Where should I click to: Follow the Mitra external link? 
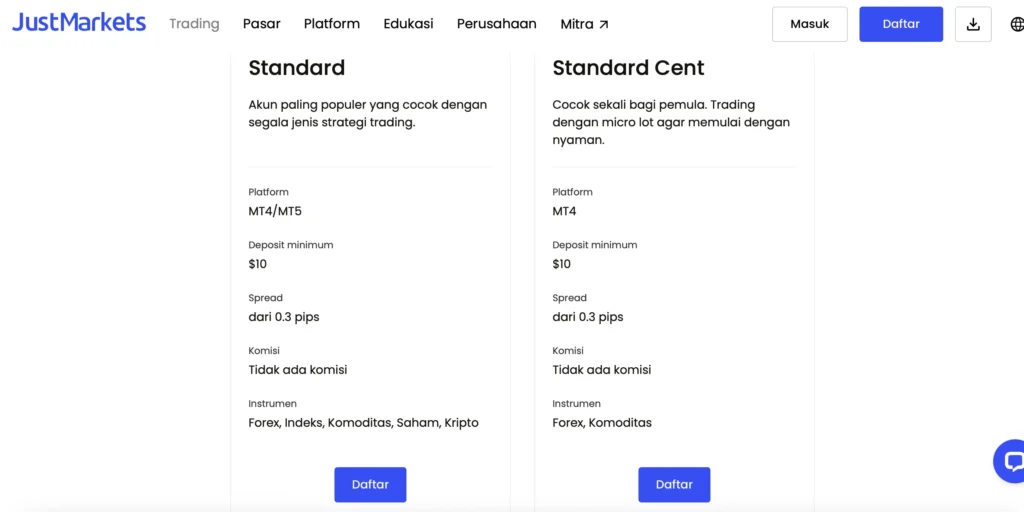584,24
